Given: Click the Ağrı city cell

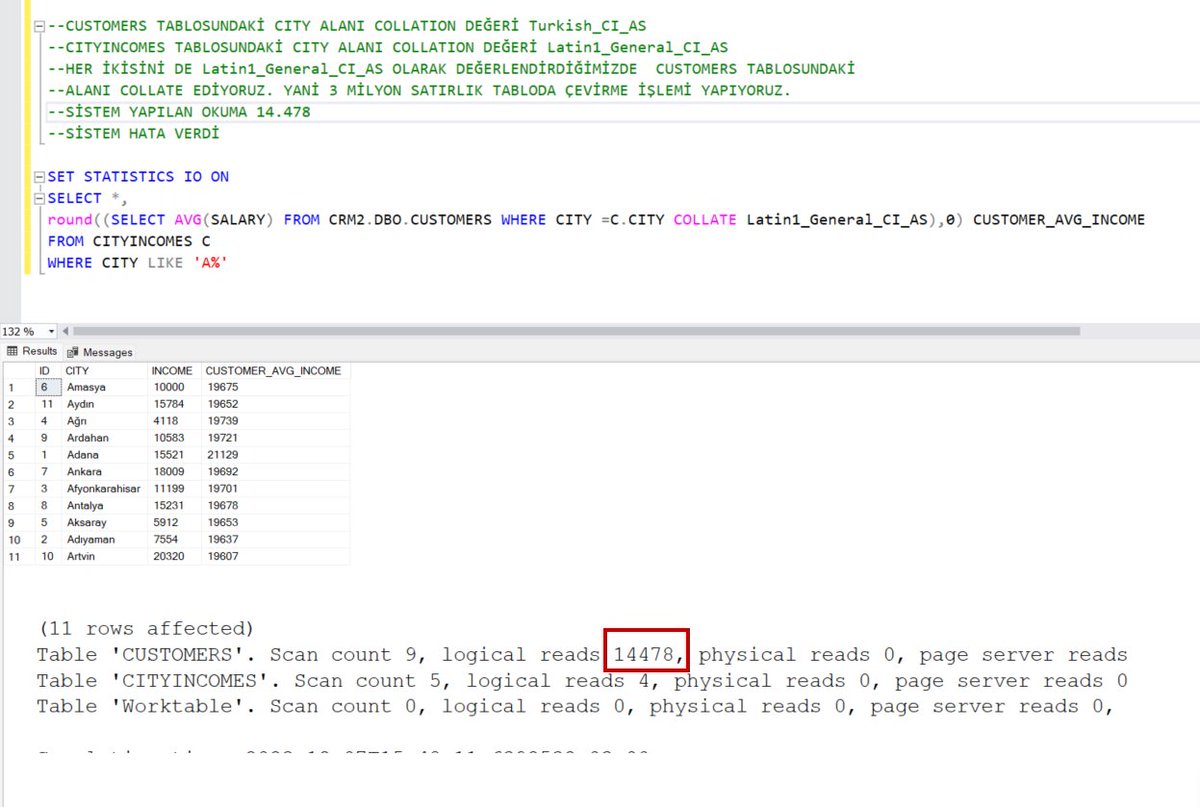Looking at the screenshot, I should 103,421.
